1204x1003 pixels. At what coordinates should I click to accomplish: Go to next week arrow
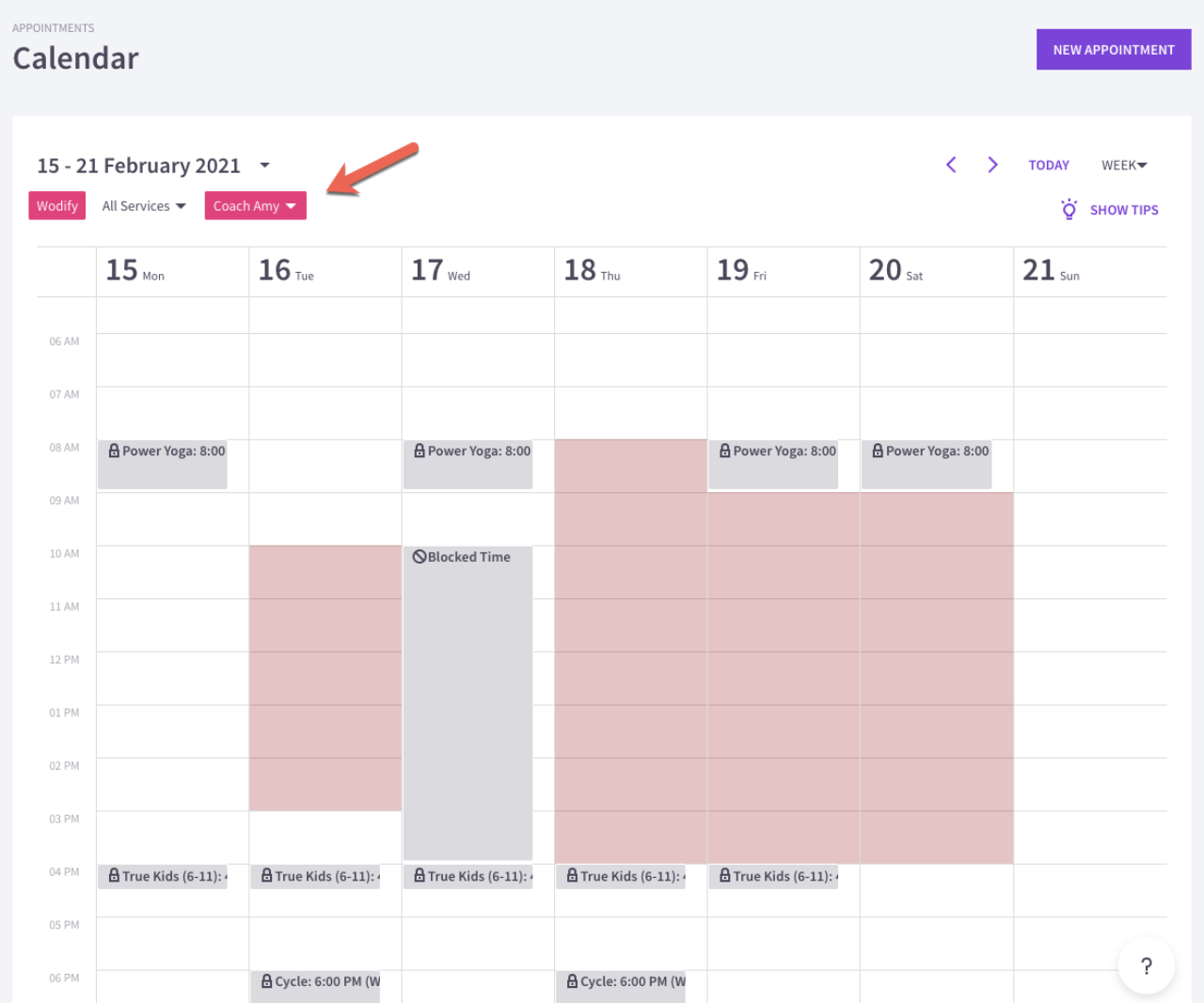[x=992, y=165]
